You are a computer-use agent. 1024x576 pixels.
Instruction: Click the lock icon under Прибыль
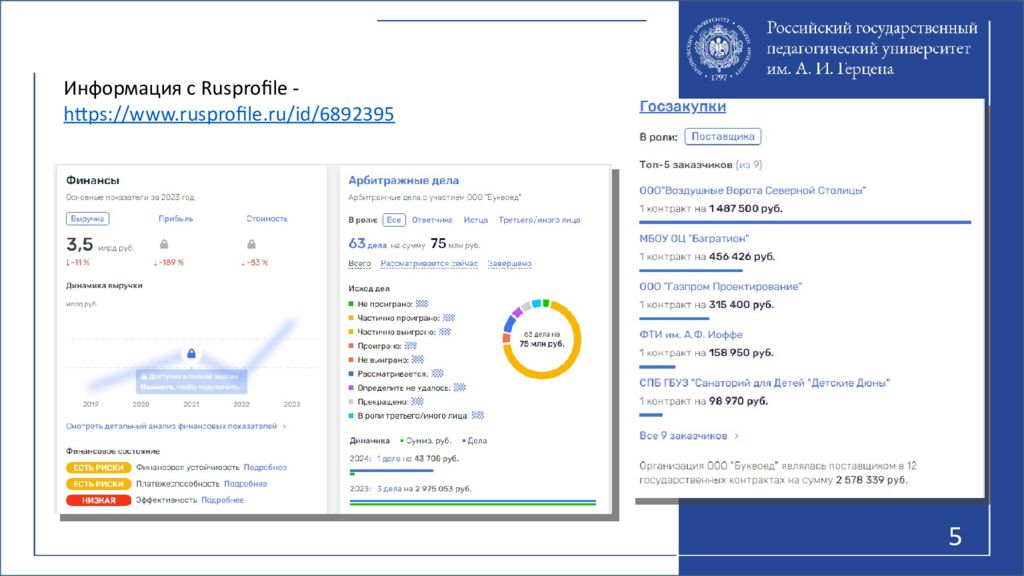pos(164,244)
